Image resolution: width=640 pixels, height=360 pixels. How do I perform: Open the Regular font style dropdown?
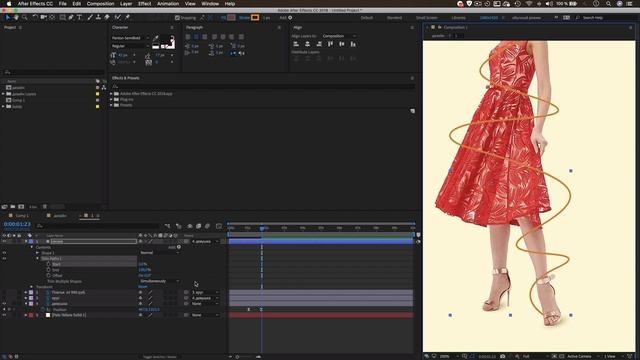(130, 46)
